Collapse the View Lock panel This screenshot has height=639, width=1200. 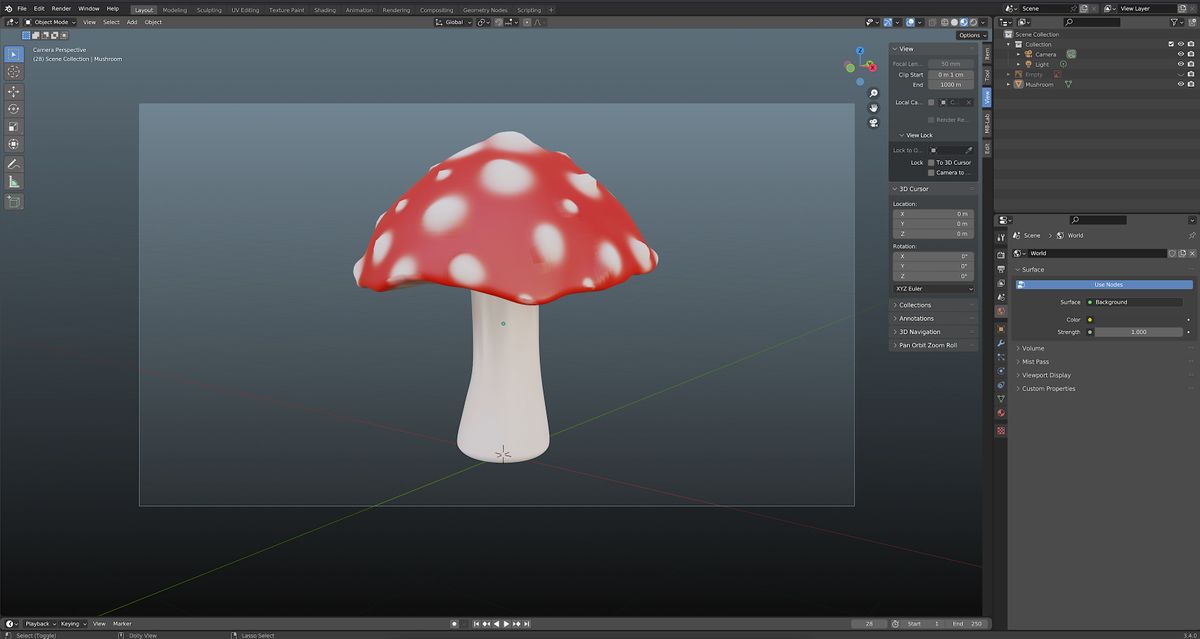[915, 134]
